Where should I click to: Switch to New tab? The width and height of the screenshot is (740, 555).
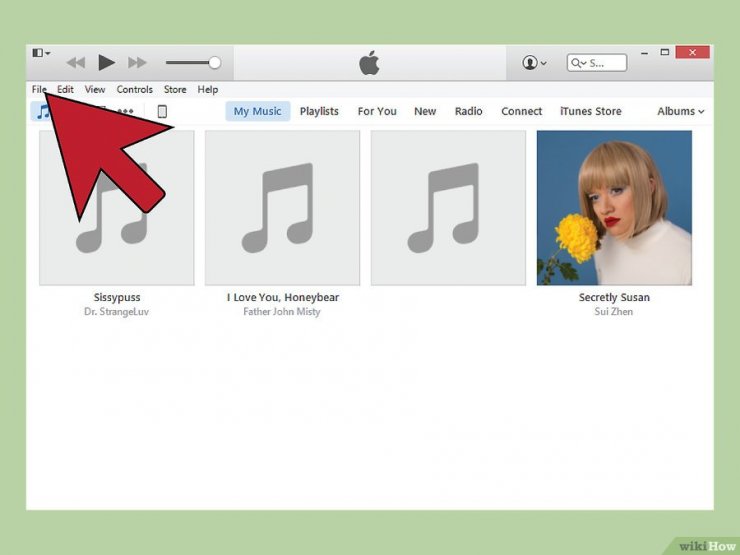coord(425,111)
